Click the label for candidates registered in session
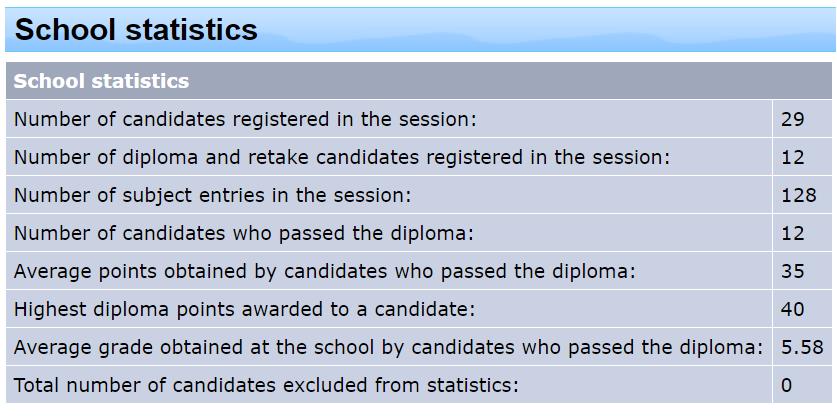The width and height of the screenshot is (837, 416). click(244, 119)
